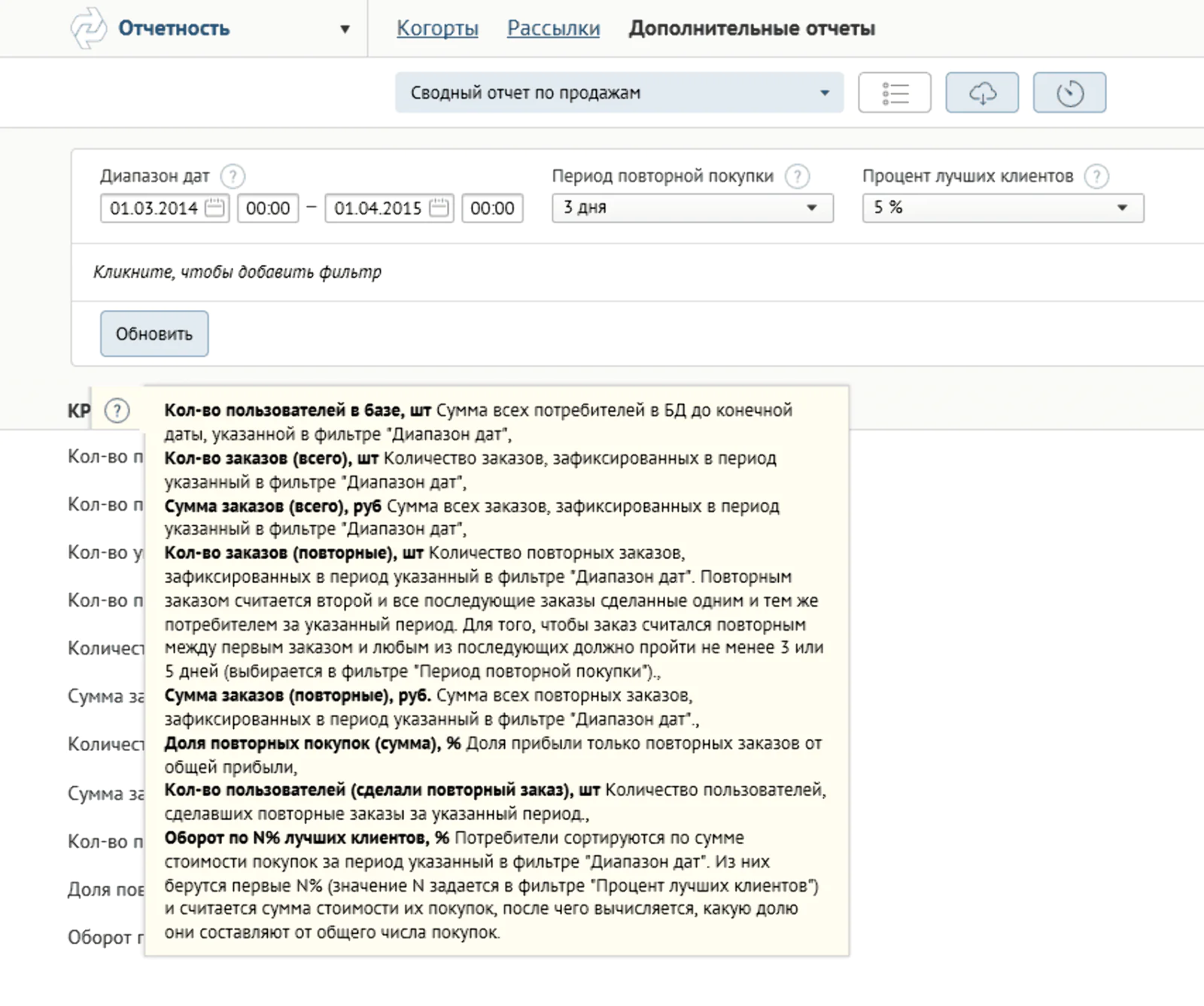The width and height of the screenshot is (1204, 1006).
Task: Click the list view icon button
Action: (x=895, y=93)
